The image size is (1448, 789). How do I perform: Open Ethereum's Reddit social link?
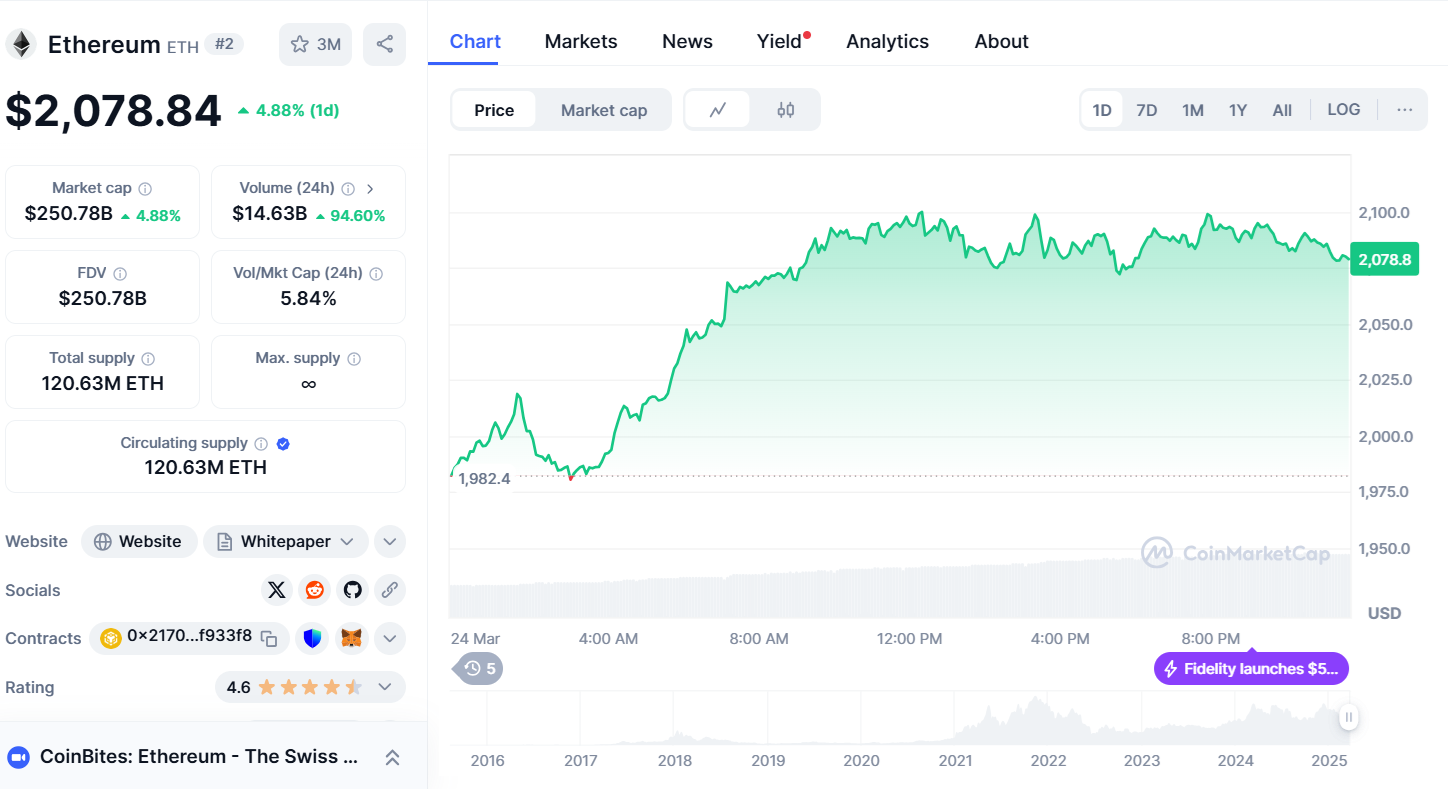(x=315, y=590)
